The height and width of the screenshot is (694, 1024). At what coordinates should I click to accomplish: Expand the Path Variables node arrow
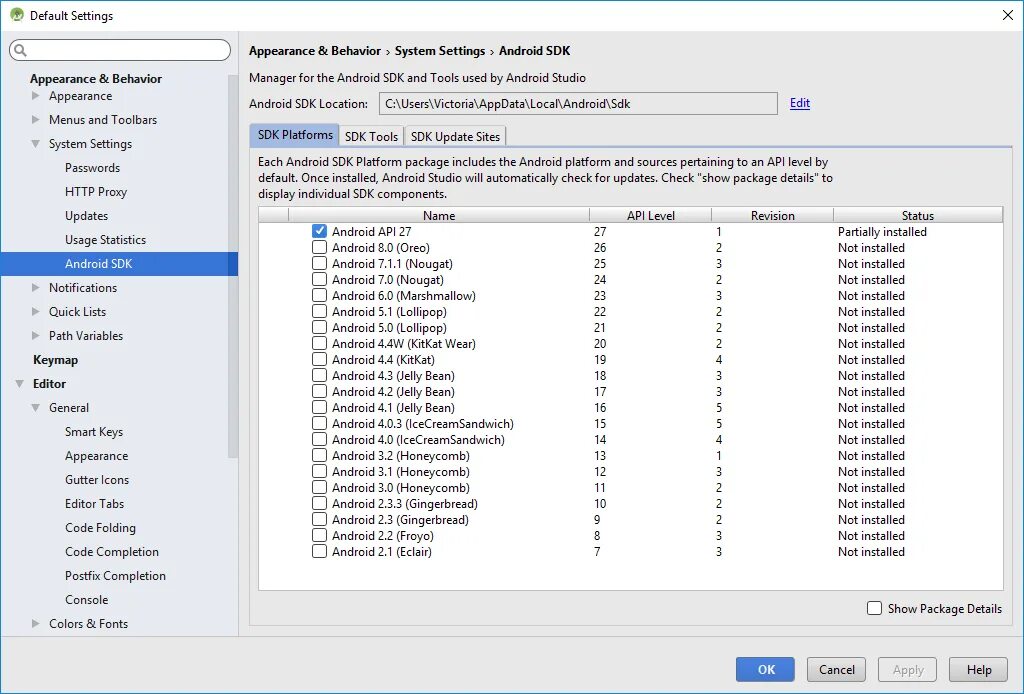[x=36, y=336]
